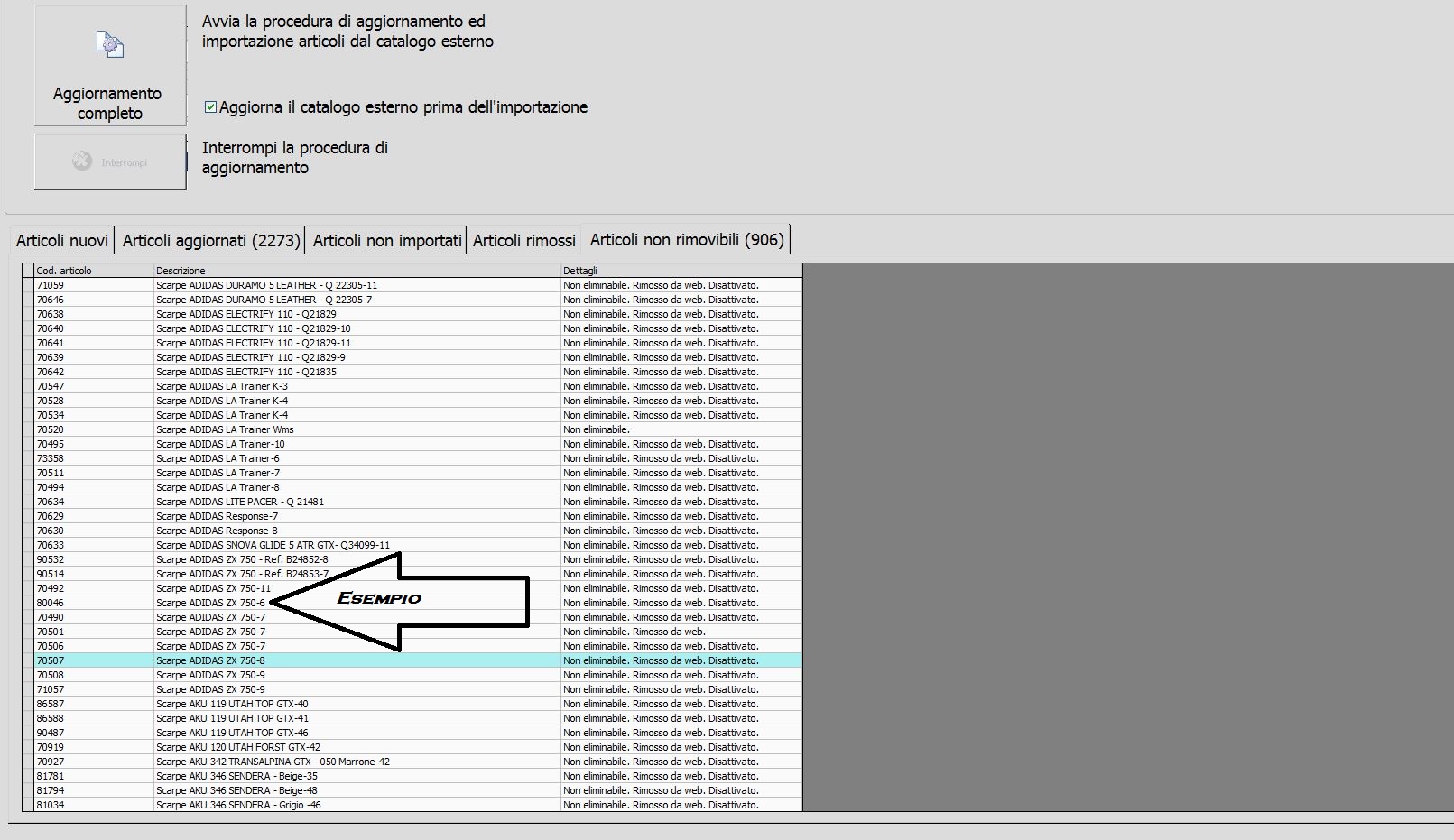Select article code 90514
This screenshot has width=1454, height=840.
pos(51,574)
